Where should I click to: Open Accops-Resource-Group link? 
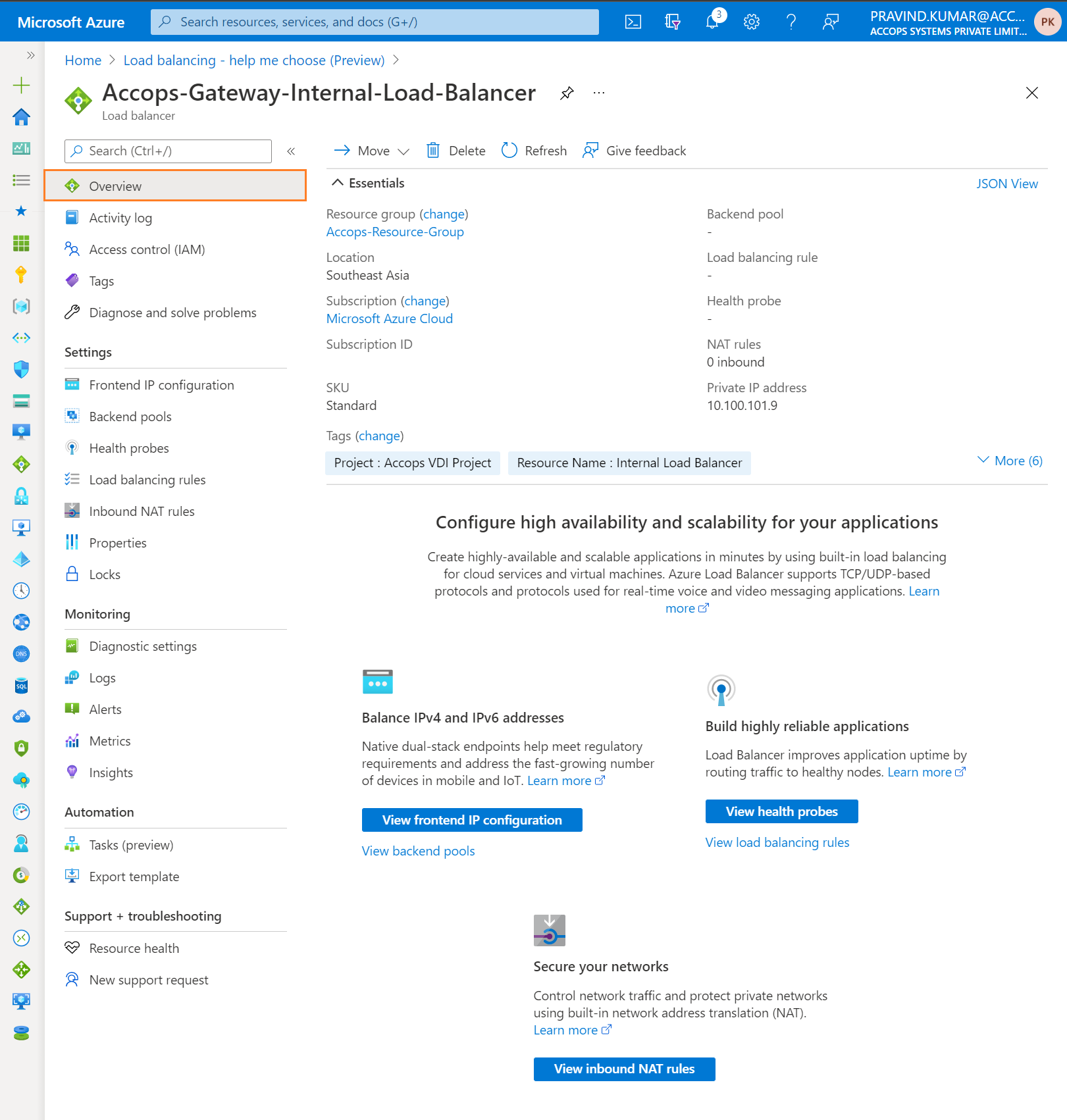(395, 232)
